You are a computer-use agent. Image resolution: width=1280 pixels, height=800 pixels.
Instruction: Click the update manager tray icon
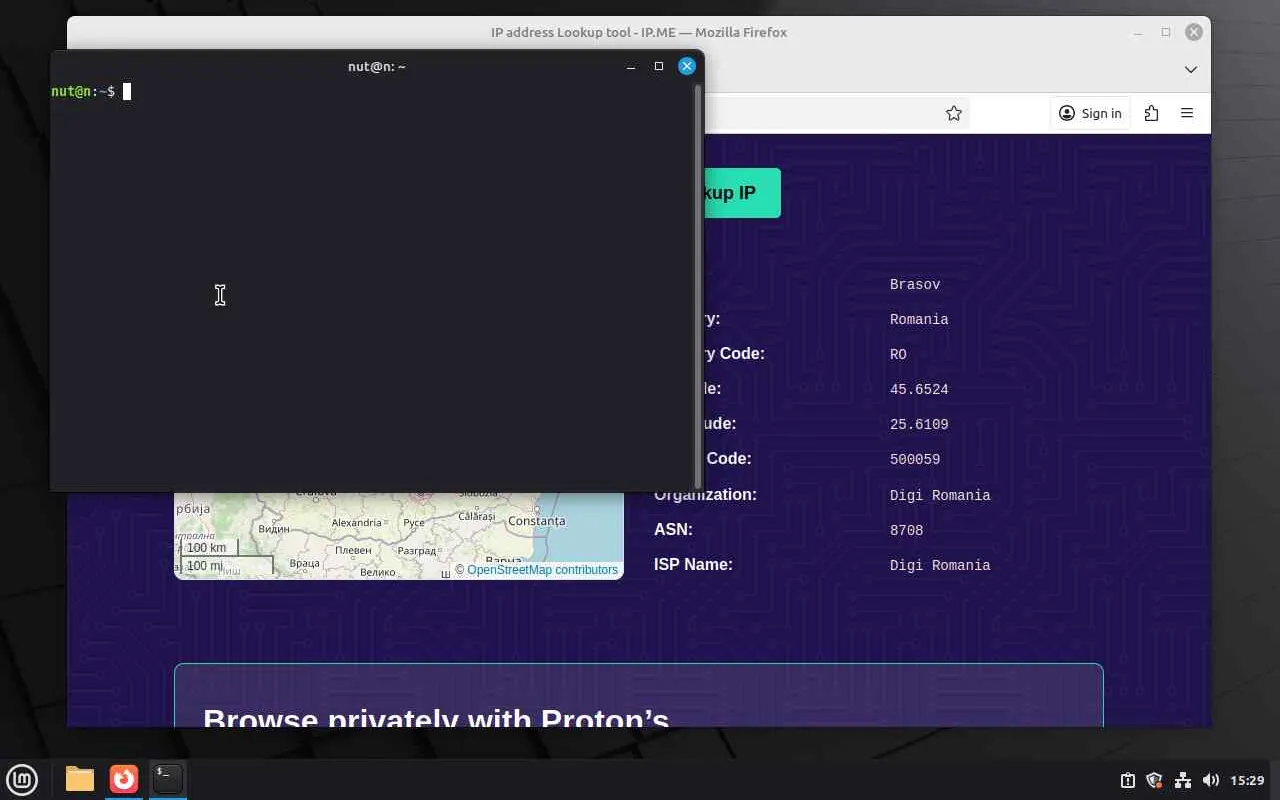1127,780
